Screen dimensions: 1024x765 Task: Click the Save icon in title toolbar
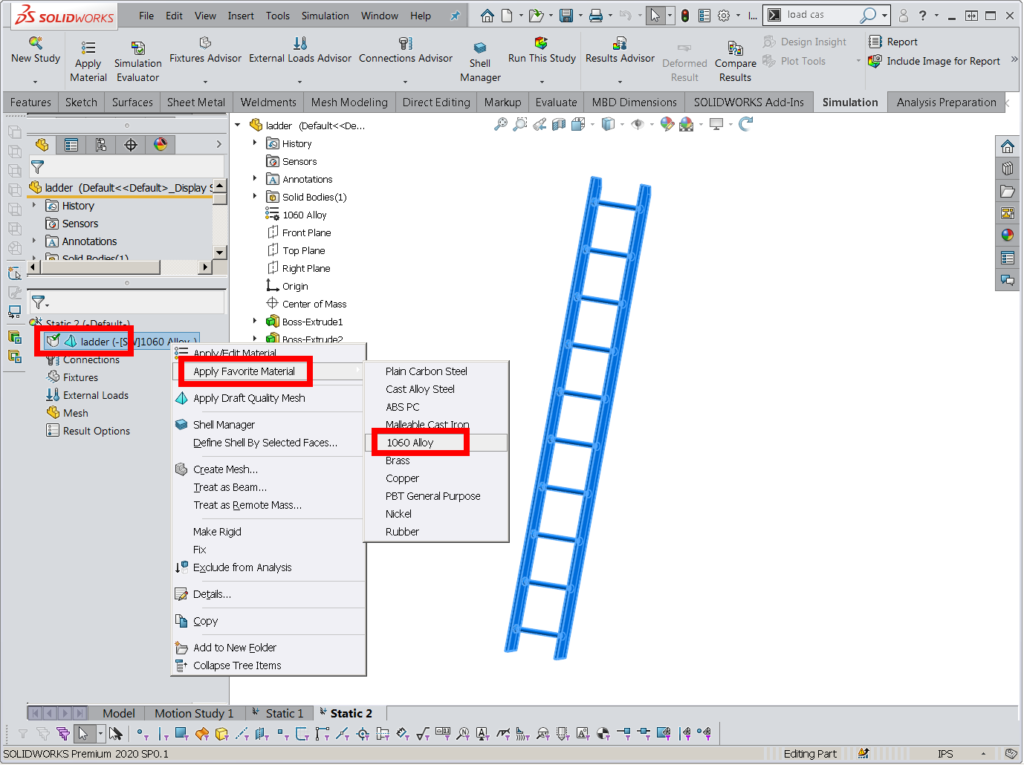566,16
